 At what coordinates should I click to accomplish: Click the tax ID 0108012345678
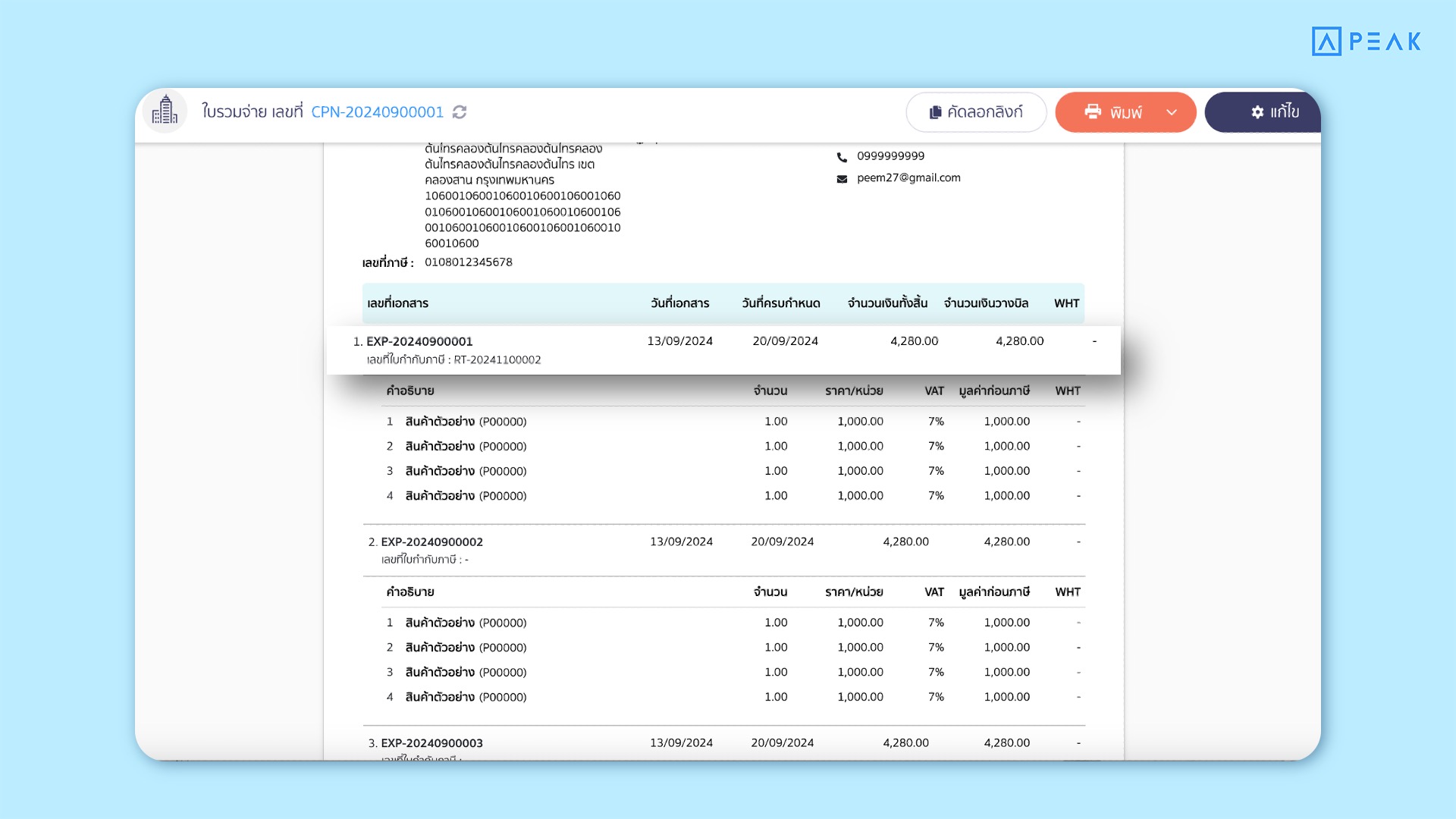(x=469, y=262)
